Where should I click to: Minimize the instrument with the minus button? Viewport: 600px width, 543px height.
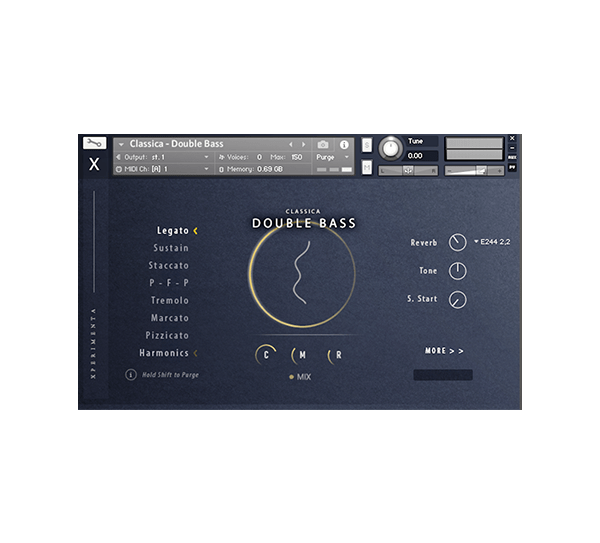pyautogui.click(x=512, y=148)
